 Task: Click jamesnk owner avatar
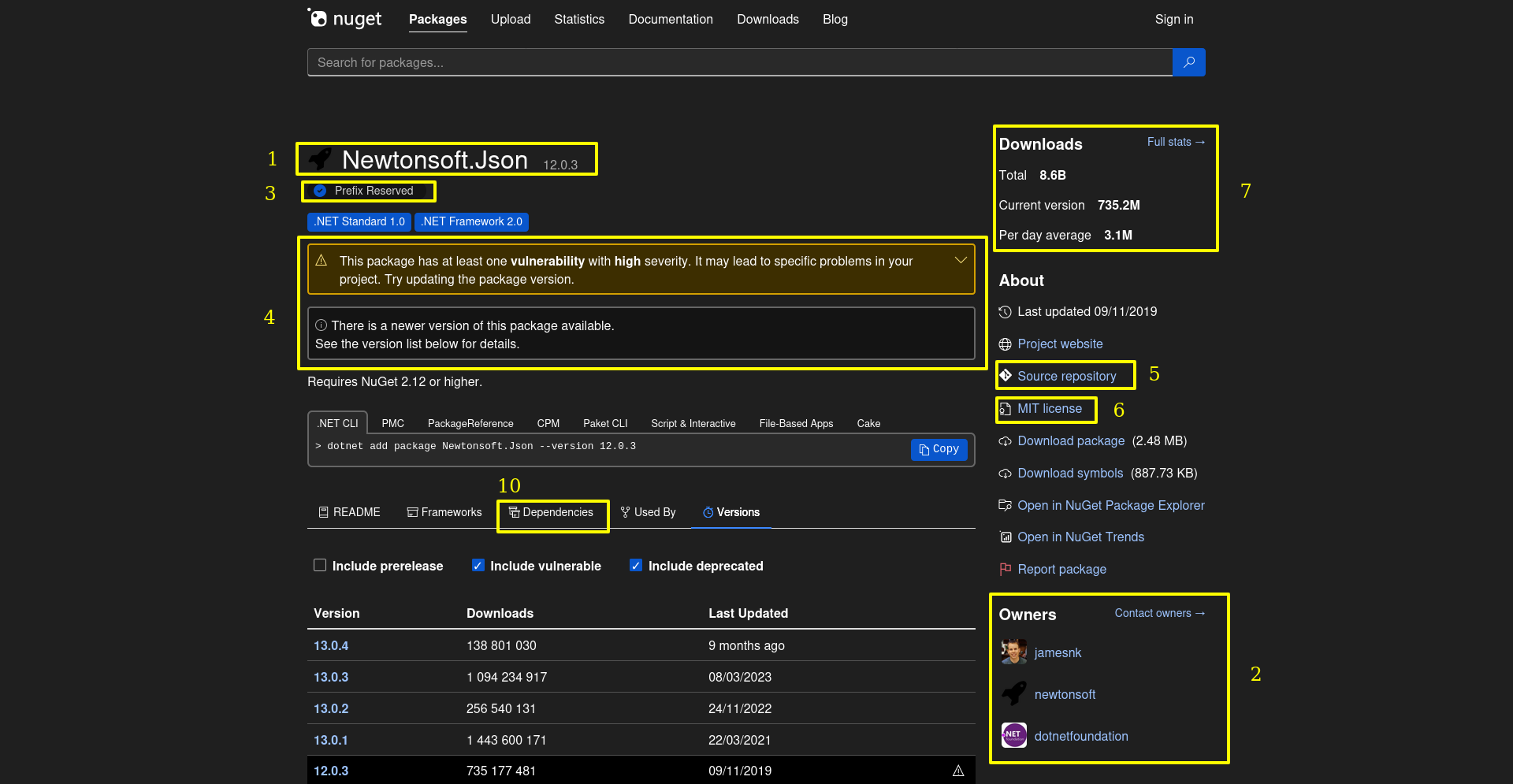pos(1014,652)
